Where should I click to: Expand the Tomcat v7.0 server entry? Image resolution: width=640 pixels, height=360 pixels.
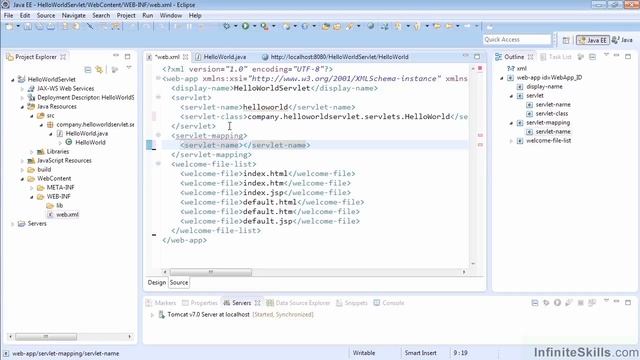152,315
